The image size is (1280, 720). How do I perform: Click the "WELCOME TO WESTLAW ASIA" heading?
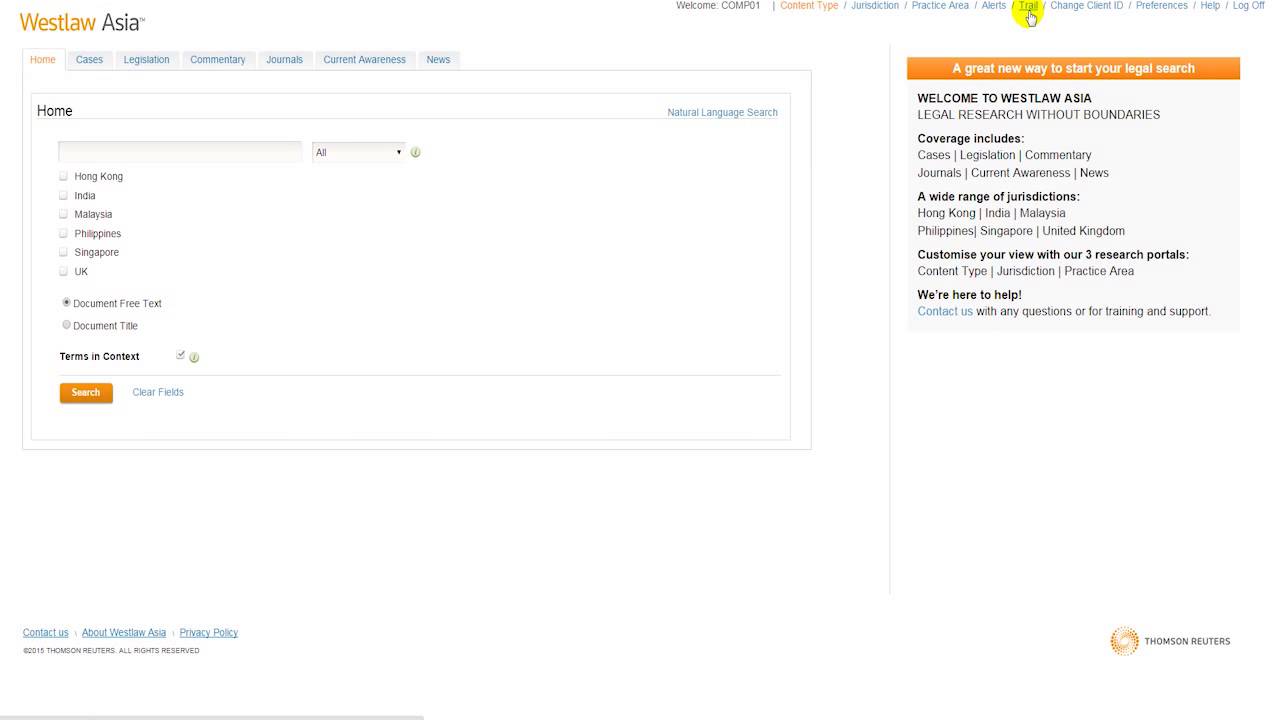[1004, 99]
